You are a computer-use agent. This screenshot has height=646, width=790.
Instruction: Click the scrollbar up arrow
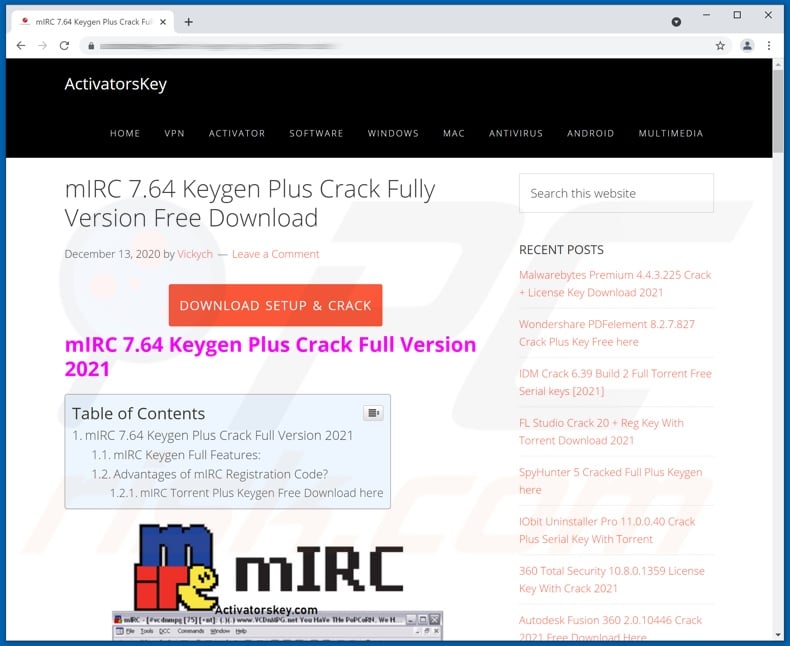pos(778,64)
